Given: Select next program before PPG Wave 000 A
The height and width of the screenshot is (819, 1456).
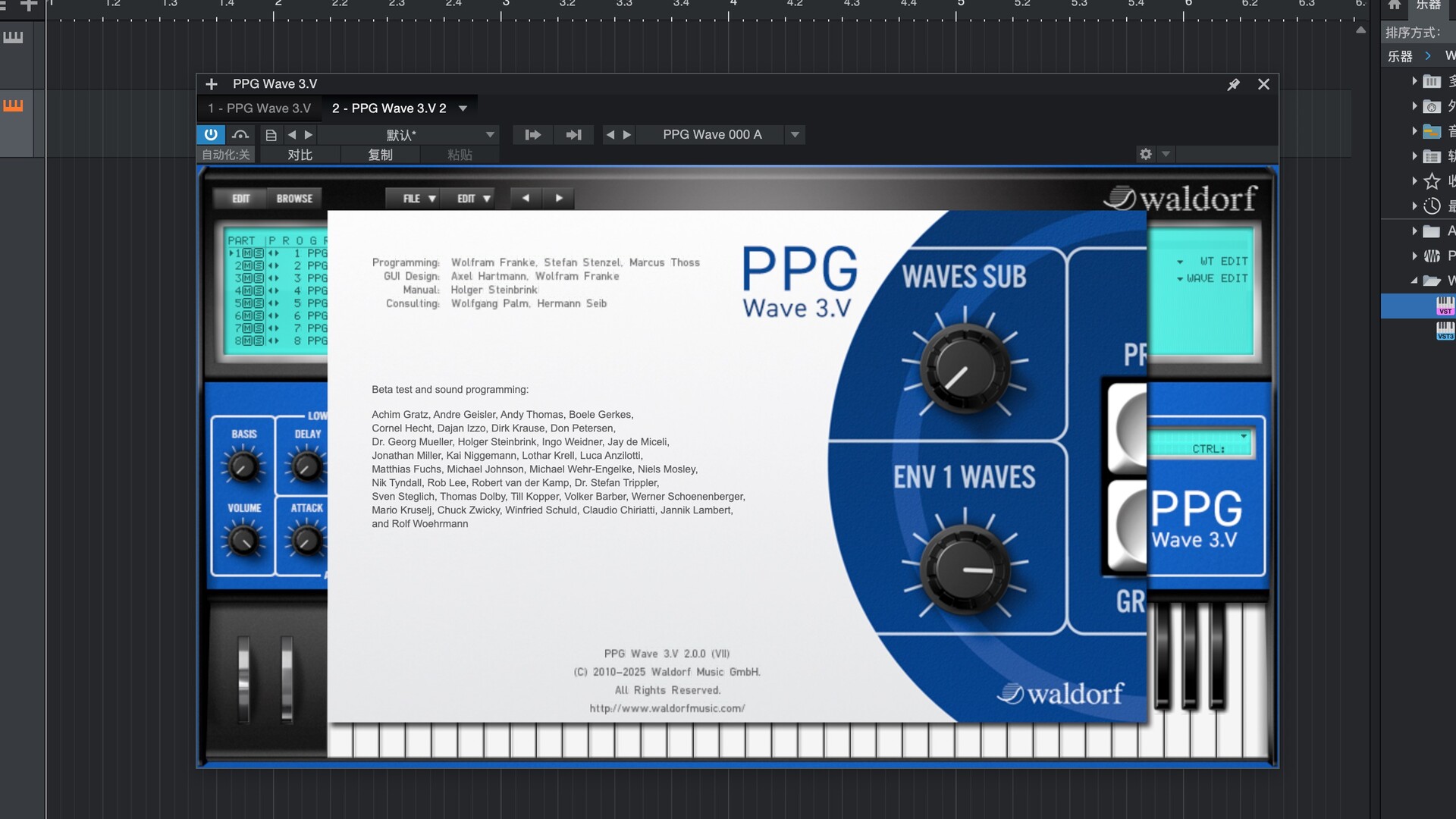Looking at the screenshot, I should 626,135.
